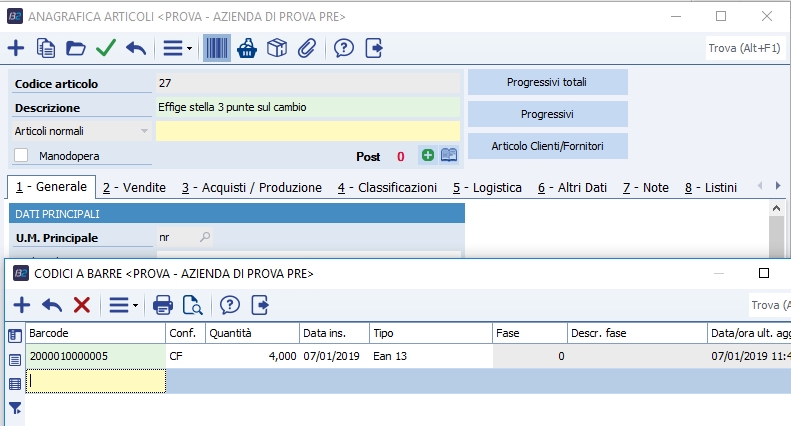The width and height of the screenshot is (791, 426).
Task: Click the paperclip attachments icon
Action: [x=307, y=48]
